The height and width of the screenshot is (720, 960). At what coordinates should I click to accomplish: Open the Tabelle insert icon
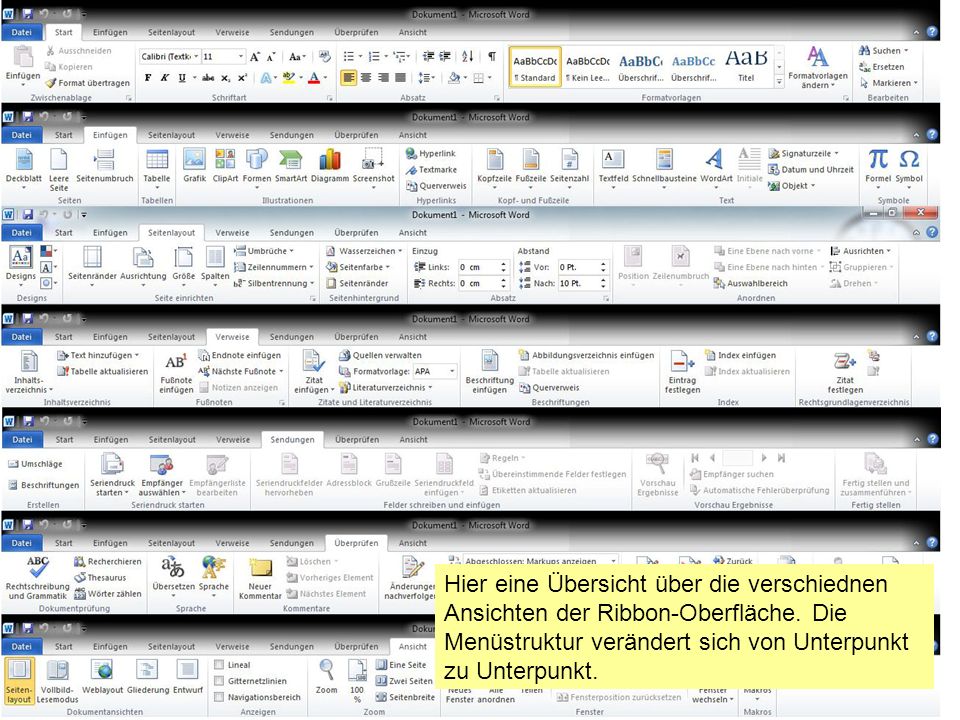(157, 160)
